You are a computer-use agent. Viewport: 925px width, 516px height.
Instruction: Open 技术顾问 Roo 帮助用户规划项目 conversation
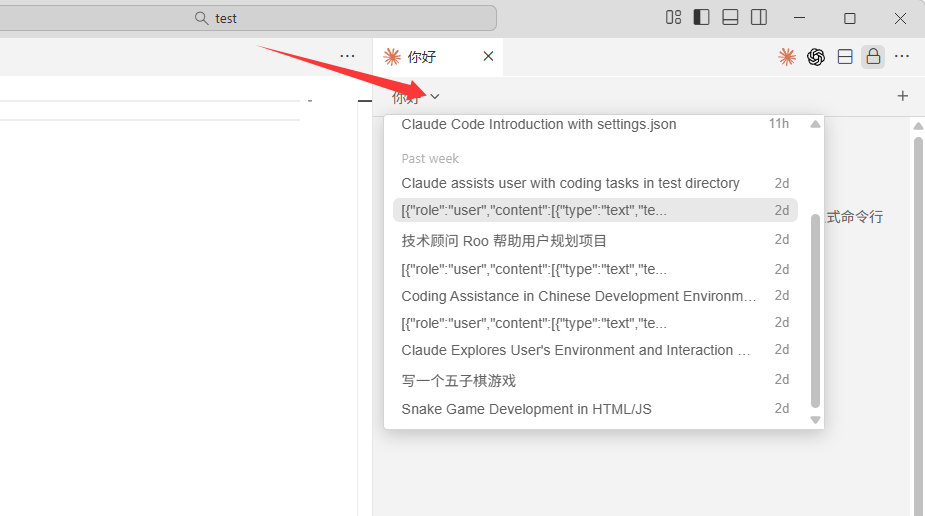(595, 240)
